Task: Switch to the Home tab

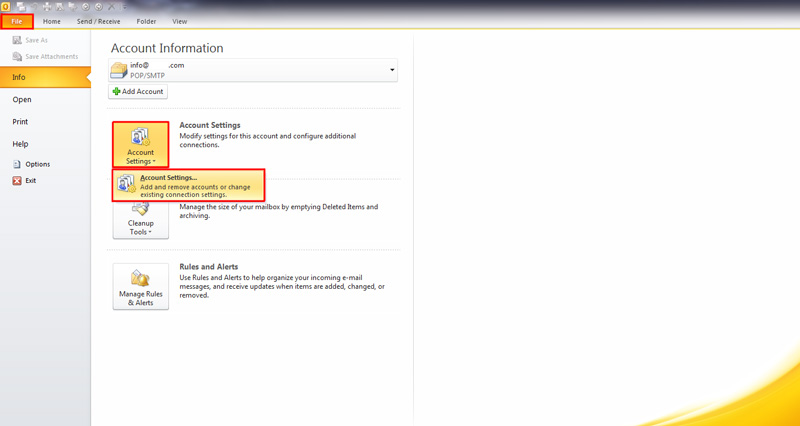Action: (52, 21)
